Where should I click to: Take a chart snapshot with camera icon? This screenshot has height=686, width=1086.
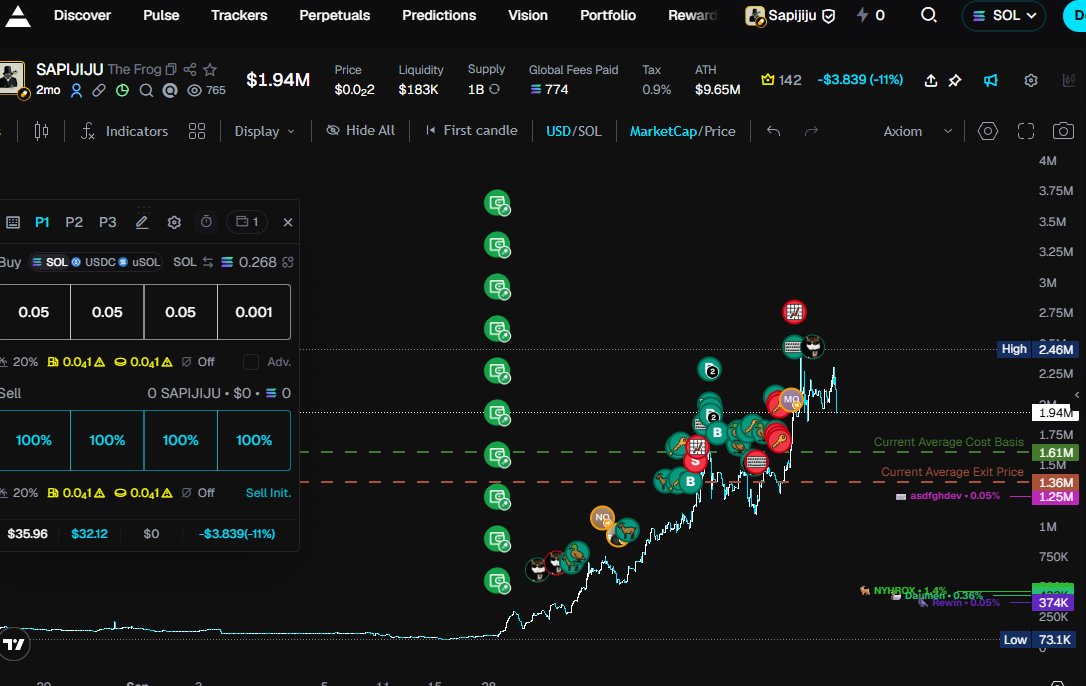pos(1063,131)
